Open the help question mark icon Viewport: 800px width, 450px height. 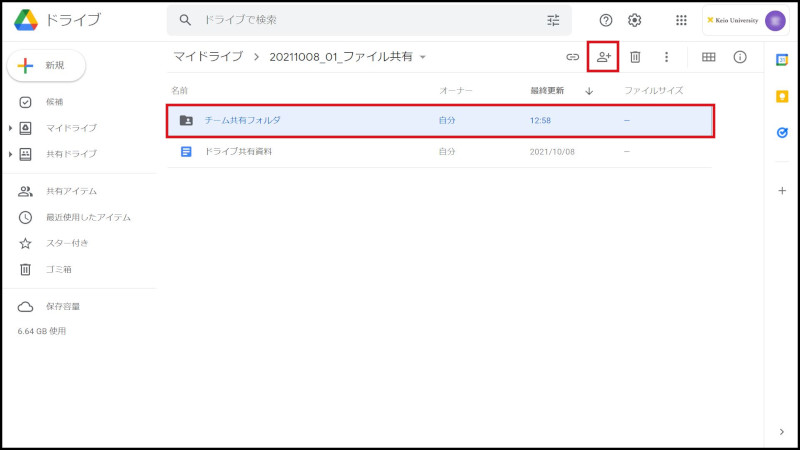click(605, 20)
